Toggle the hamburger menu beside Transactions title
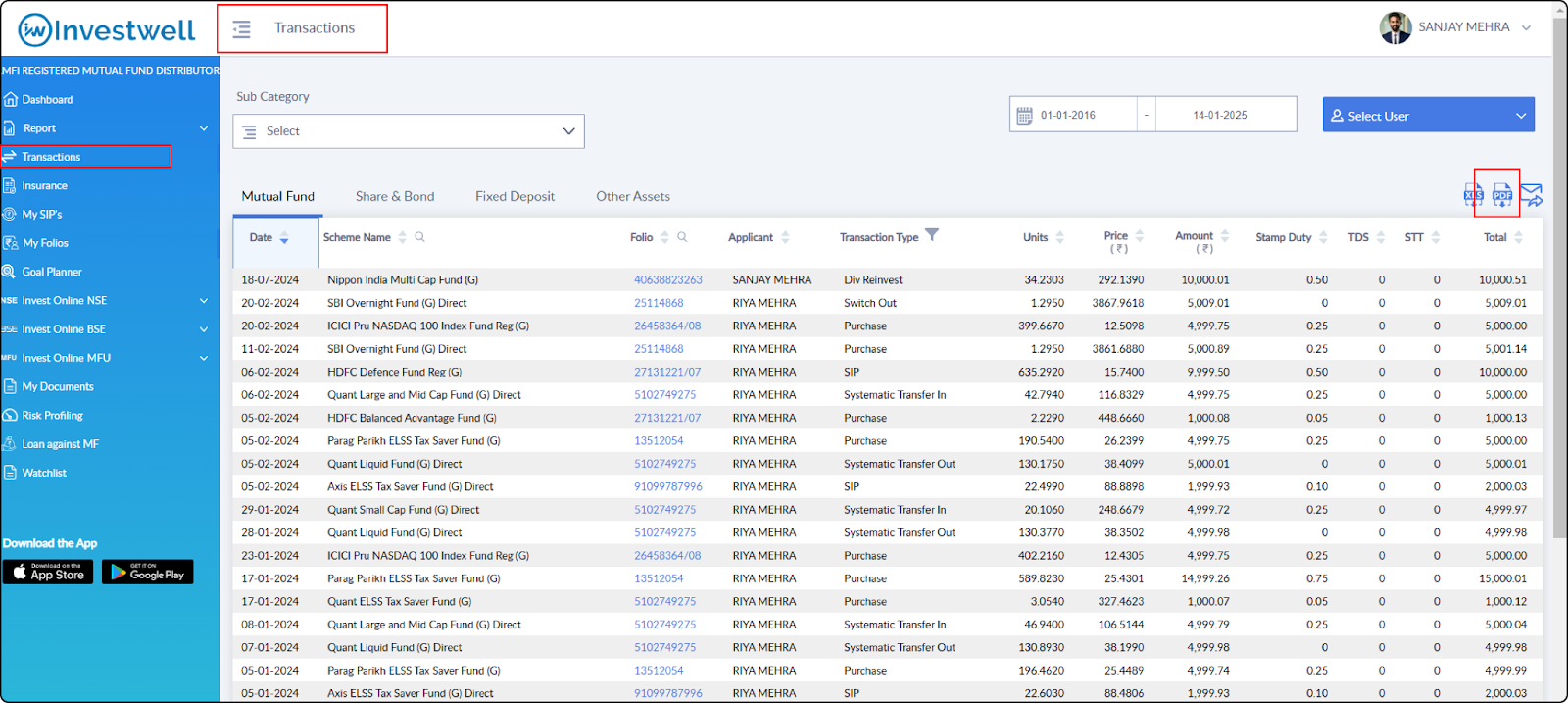Viewport: 1568px width, 703px height. pyautogui.click(x=241, y=29)
